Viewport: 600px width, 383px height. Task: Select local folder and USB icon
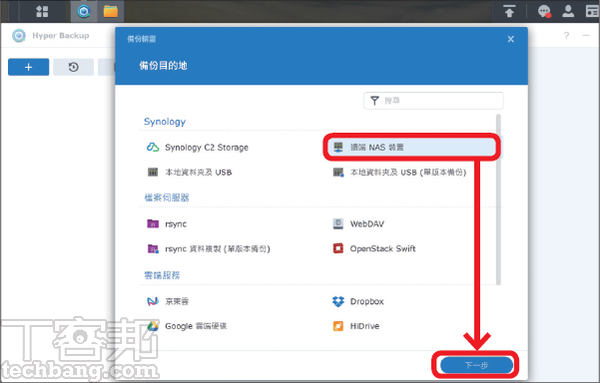[x=153, y=172]
